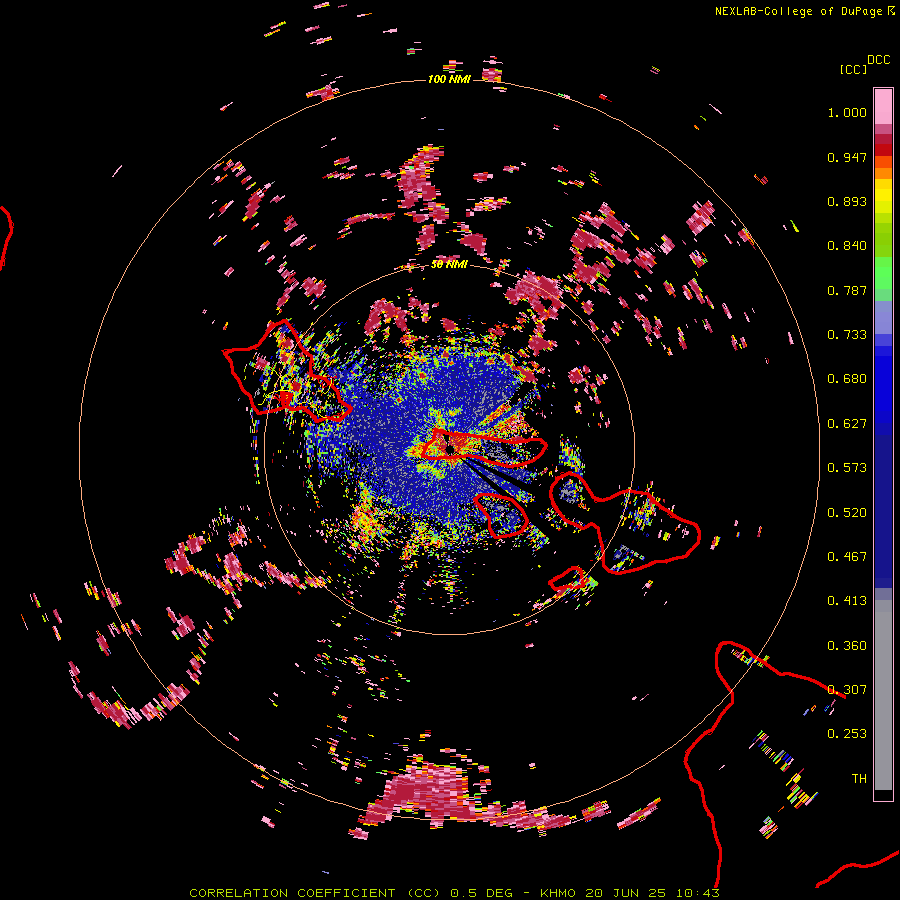Click the 100 NMI range ring label
Screen dimensions: 900x900
coord(449,79)
